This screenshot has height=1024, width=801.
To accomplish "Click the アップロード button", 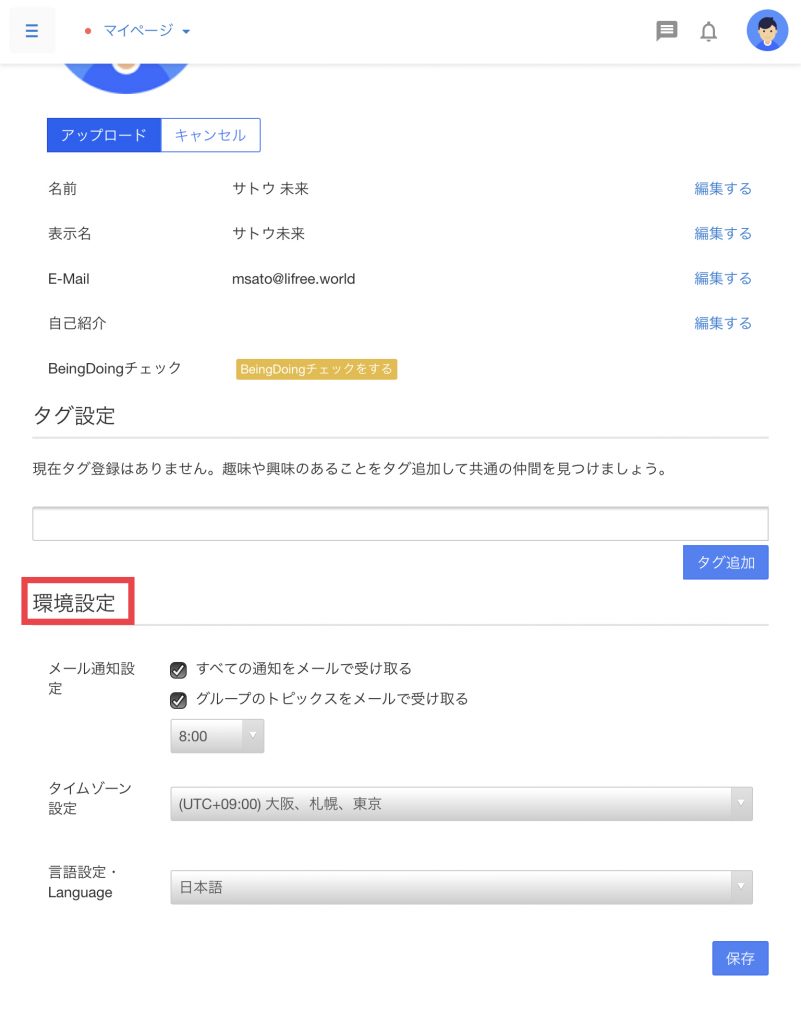I will point(104,135).
